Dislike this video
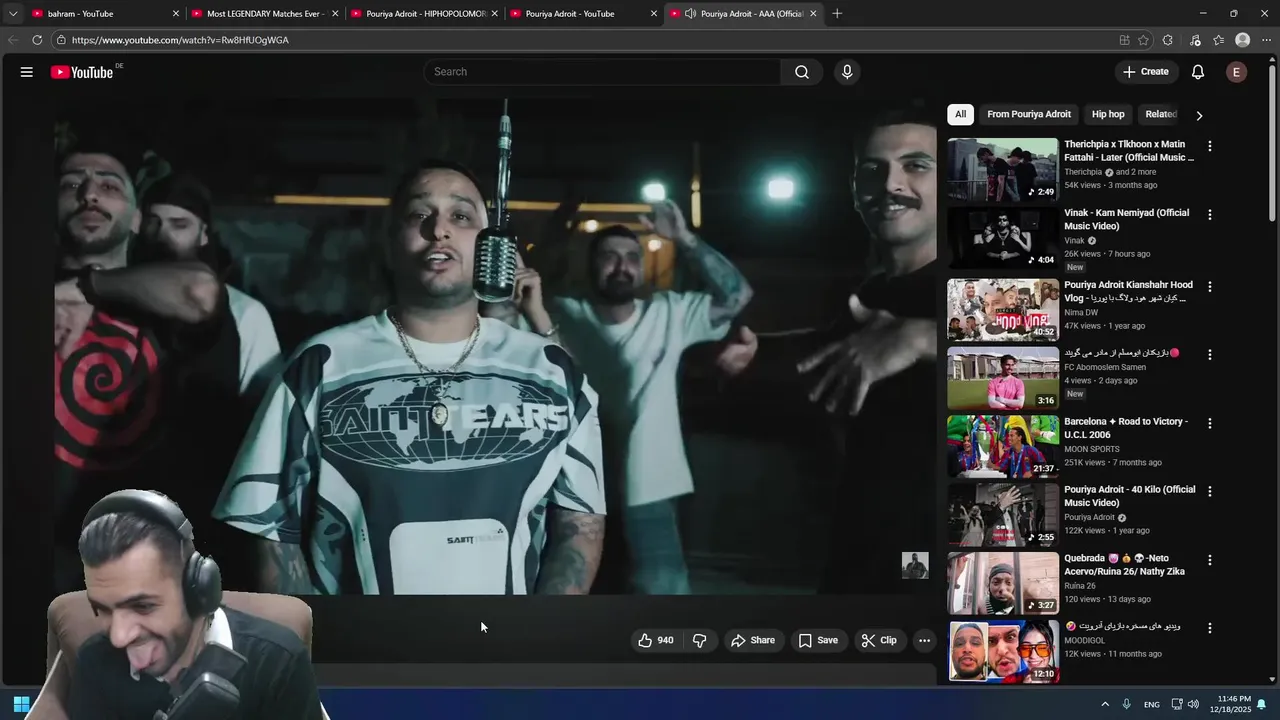 (700, 640)
